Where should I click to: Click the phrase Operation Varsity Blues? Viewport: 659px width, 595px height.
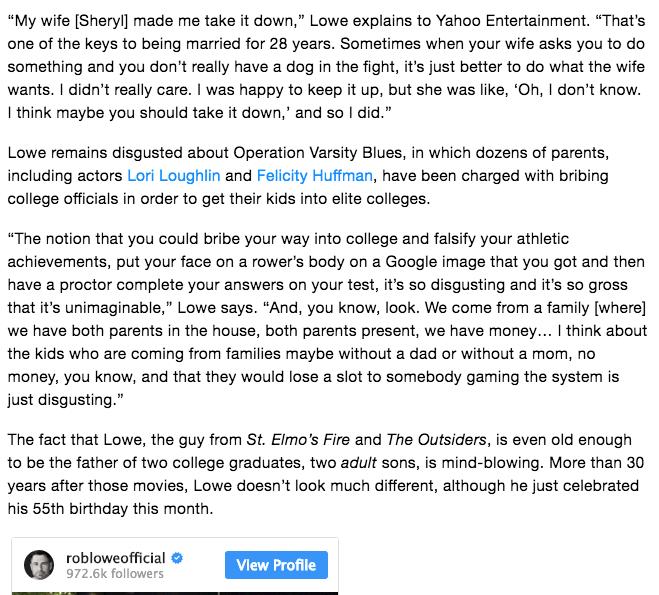[318, 153]
